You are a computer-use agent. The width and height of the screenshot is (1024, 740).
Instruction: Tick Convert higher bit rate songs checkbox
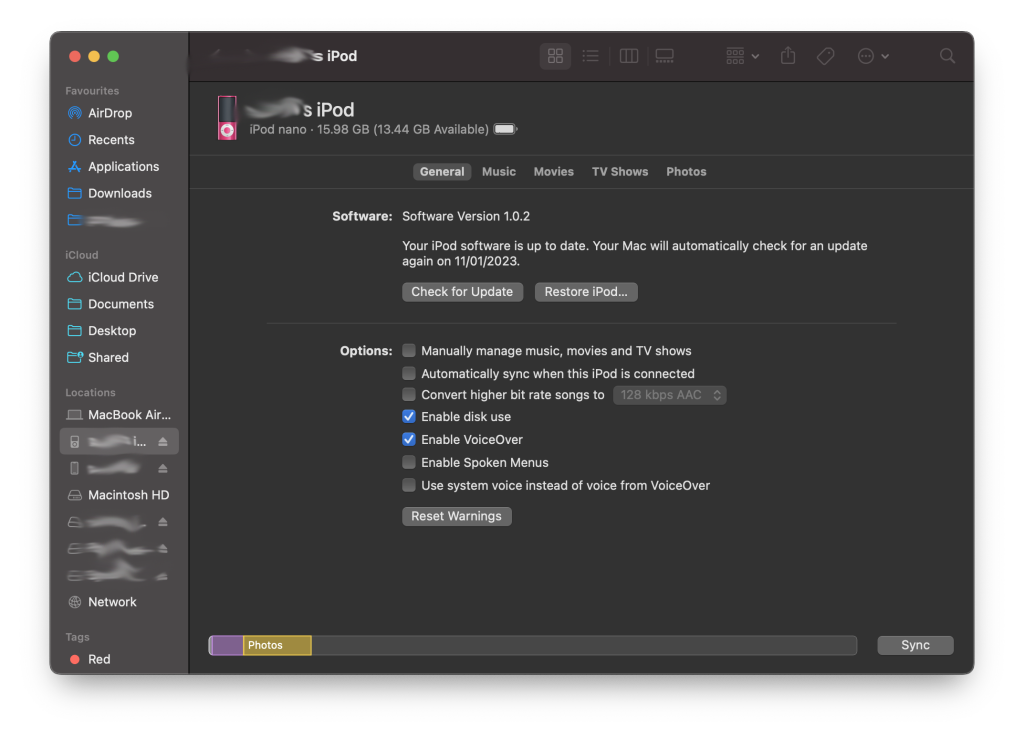(x=409, y=394)
